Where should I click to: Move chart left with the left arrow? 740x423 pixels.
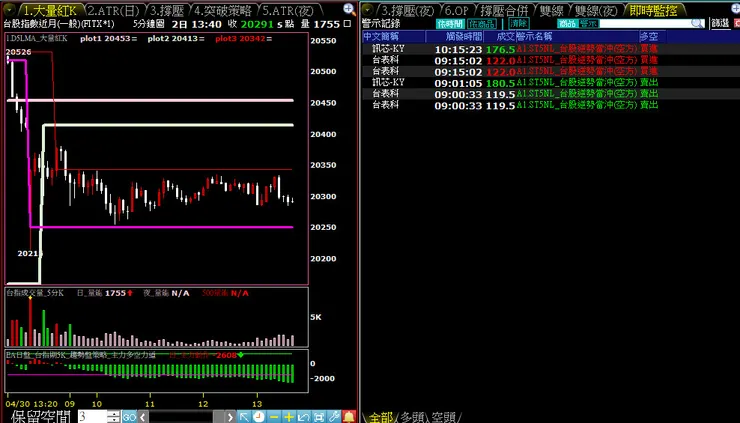142,417
